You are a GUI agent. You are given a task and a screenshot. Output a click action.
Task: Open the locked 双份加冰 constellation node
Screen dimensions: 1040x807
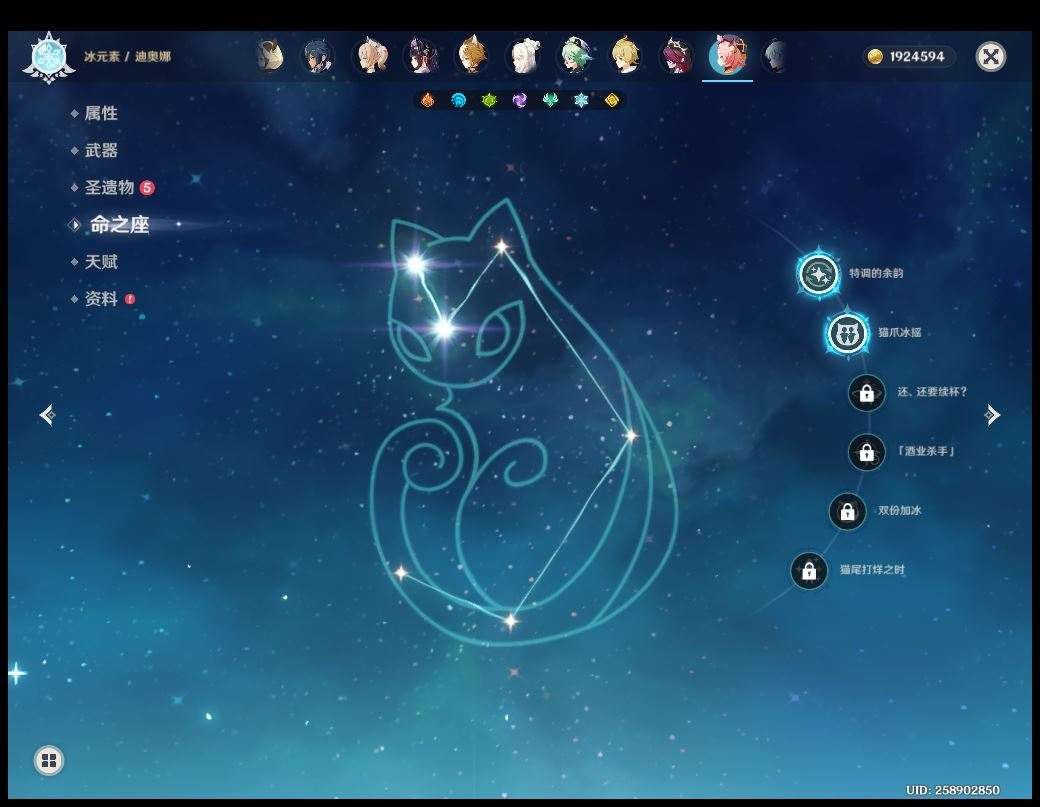click(x=847, y=511)
